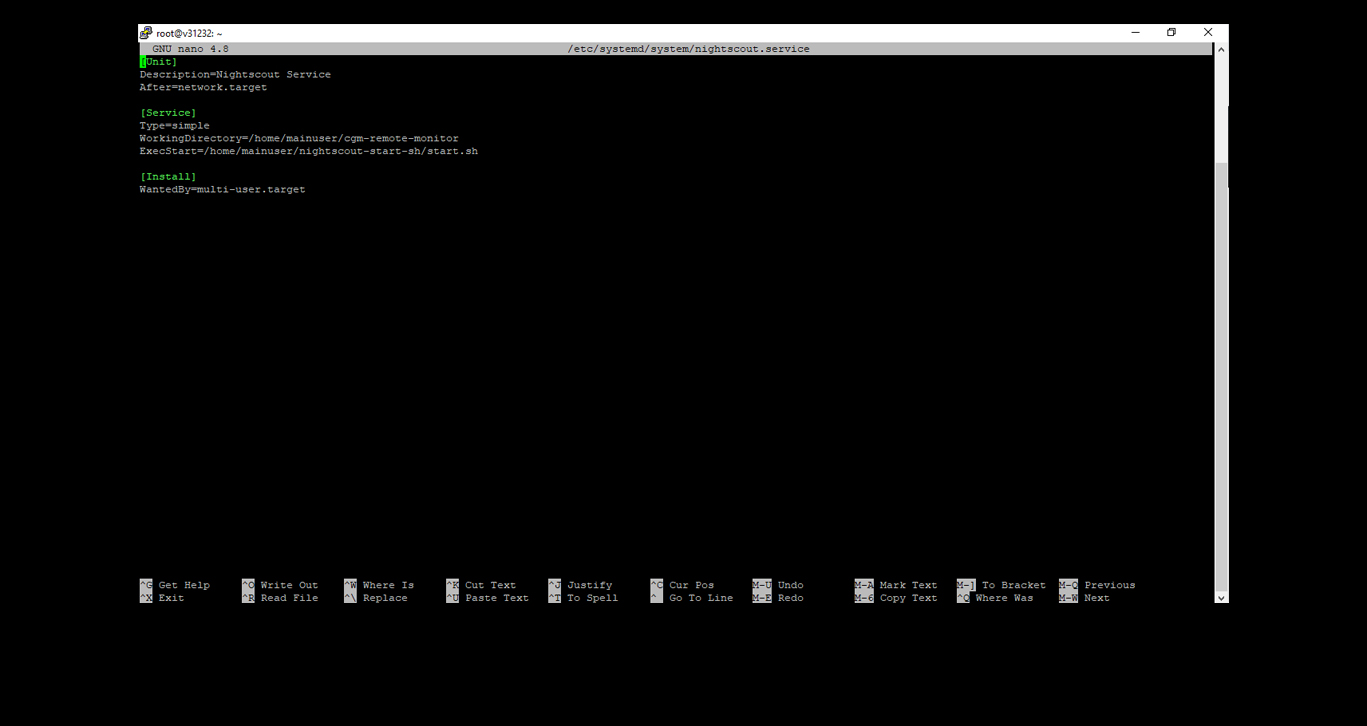The image size is (1367, 726).
Task: Click the Read File shortcut
Action: [x=280, y=598]
